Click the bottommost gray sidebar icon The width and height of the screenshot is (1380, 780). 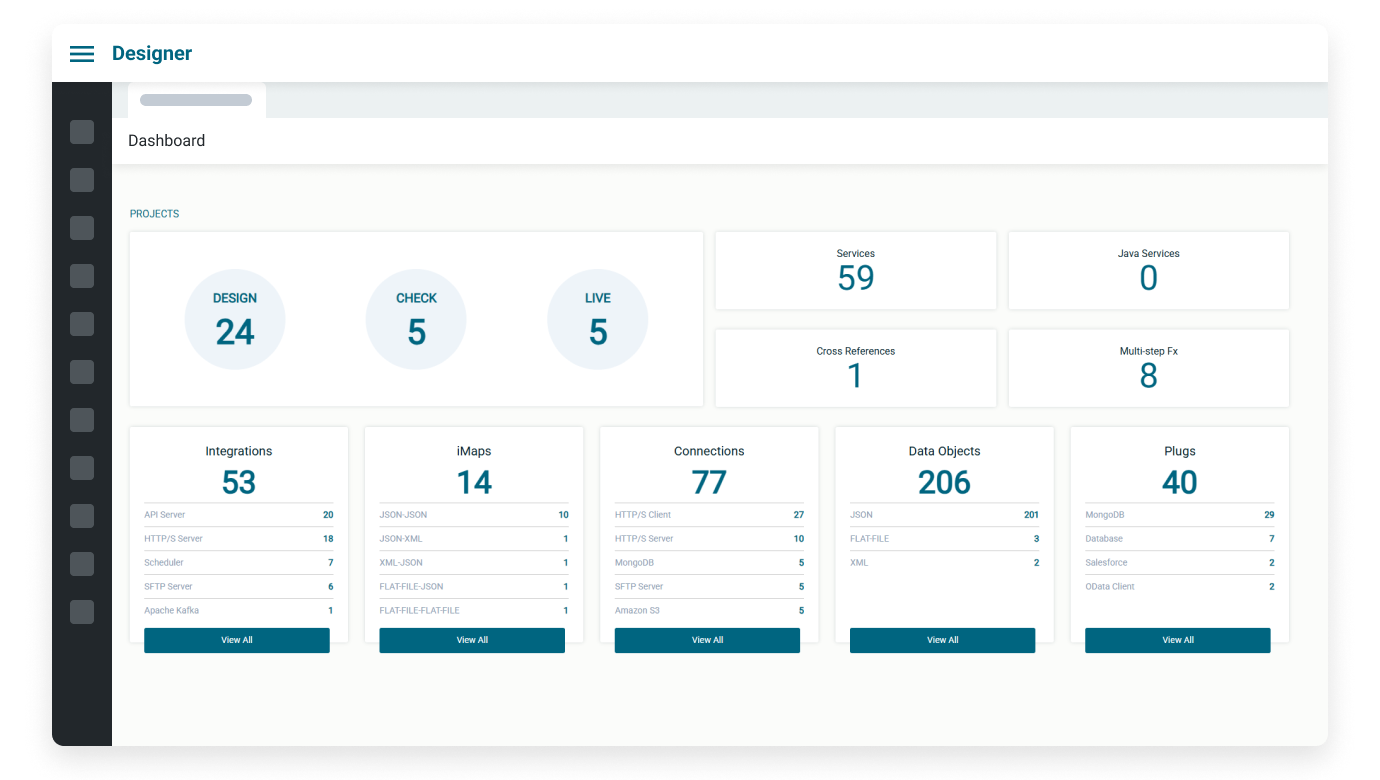click(82, 612)
